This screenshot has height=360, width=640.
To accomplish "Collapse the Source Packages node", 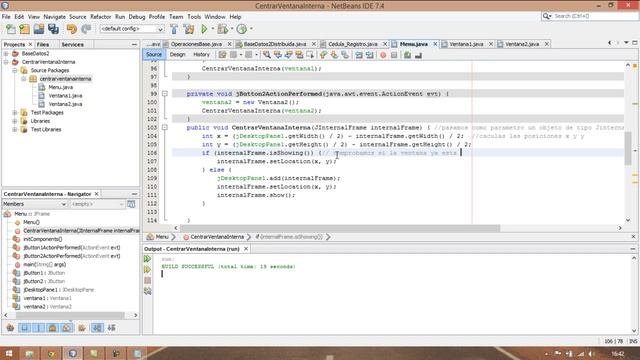I will click(x=15, y=71).
